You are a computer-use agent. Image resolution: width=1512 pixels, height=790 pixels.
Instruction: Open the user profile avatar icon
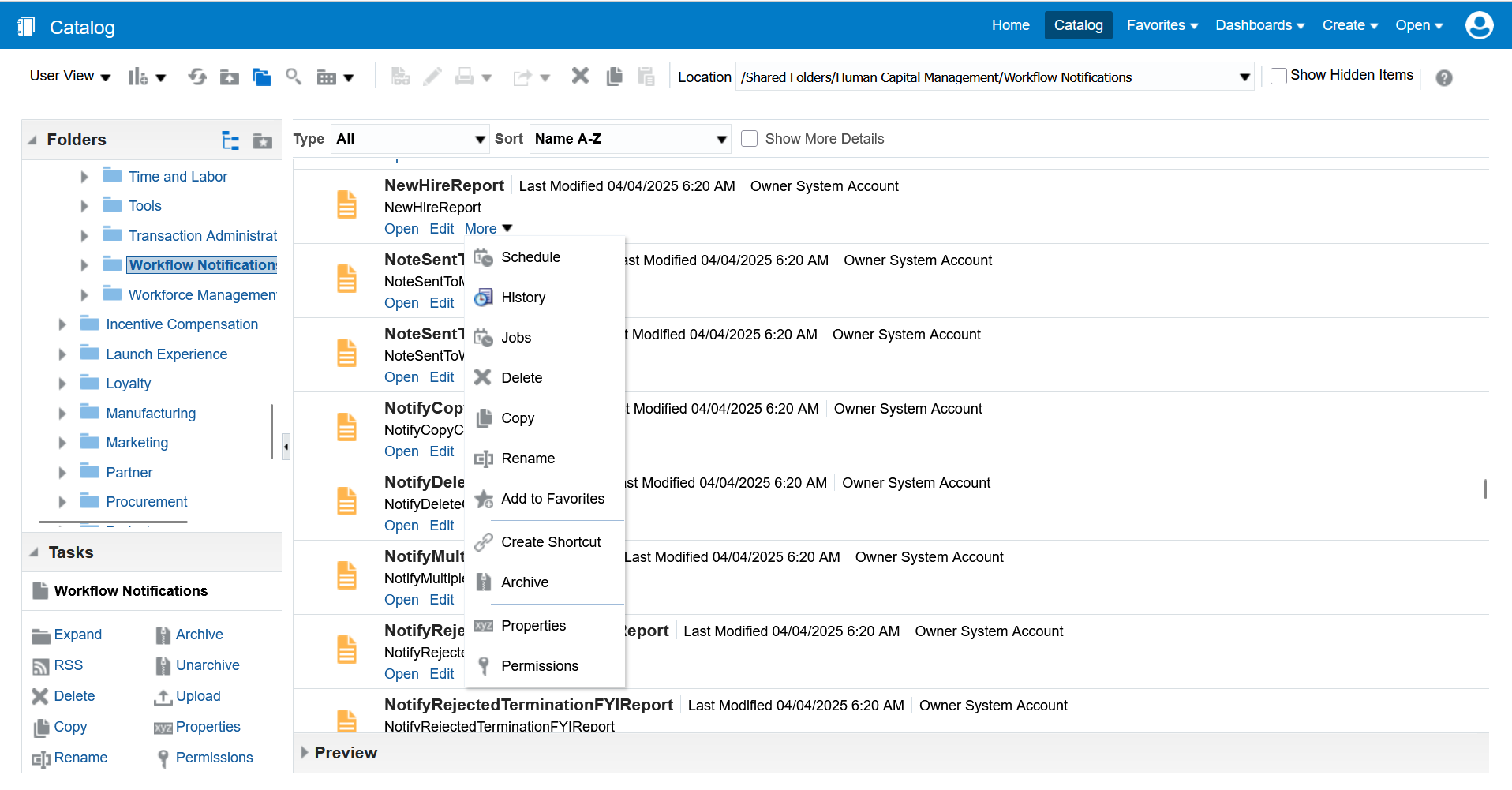click(1479, 25)
